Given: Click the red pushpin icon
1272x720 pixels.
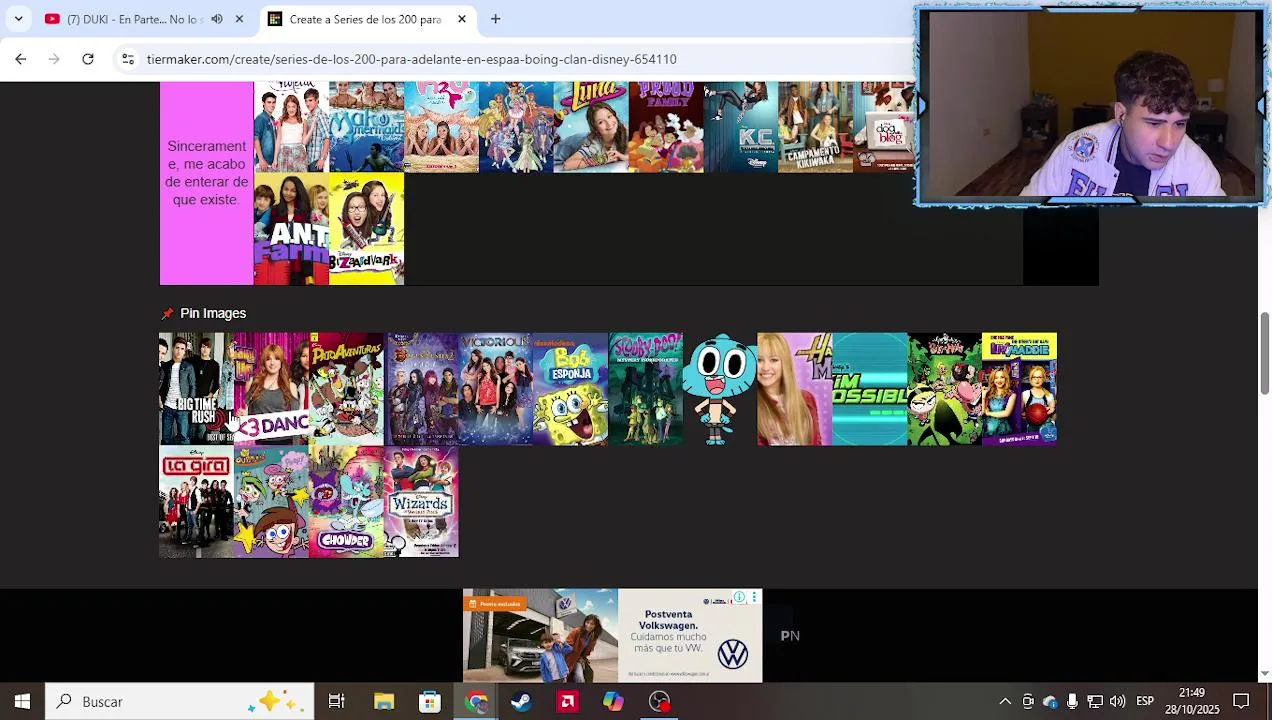Looking at the screenshot, I should click(x=167, y=314).
